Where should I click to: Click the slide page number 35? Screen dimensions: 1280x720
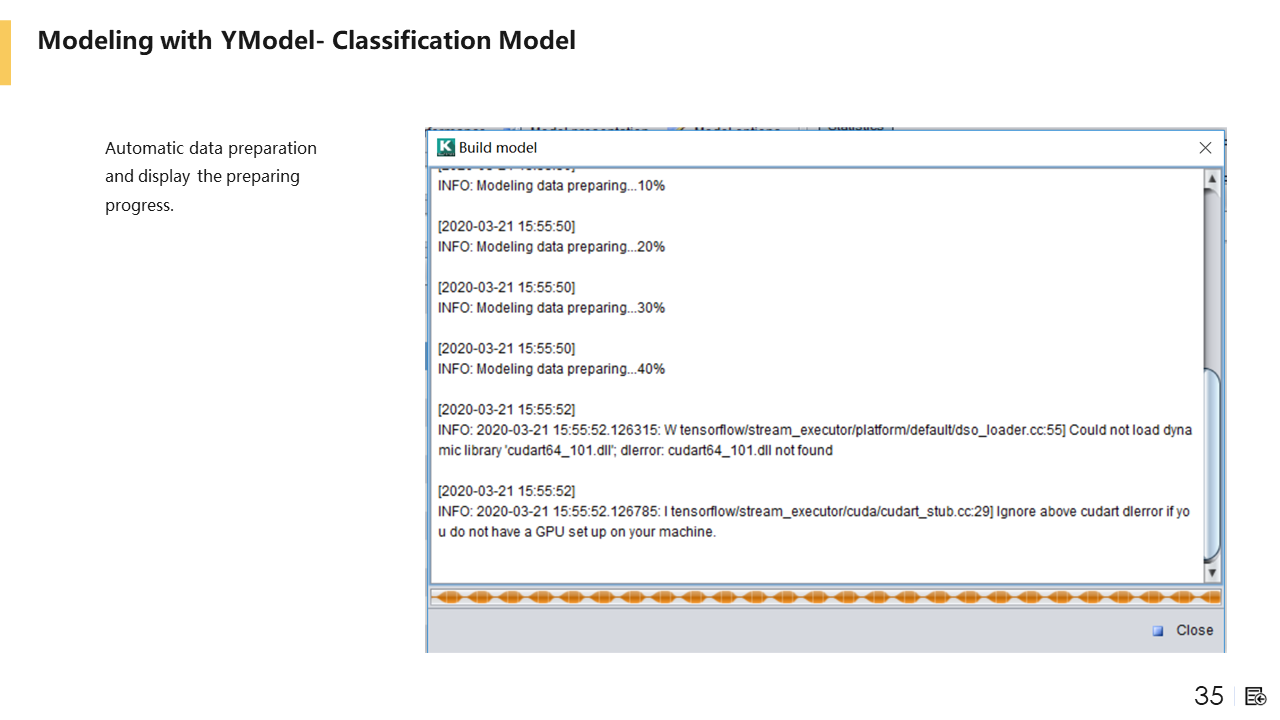click(x=1208, y=696)
